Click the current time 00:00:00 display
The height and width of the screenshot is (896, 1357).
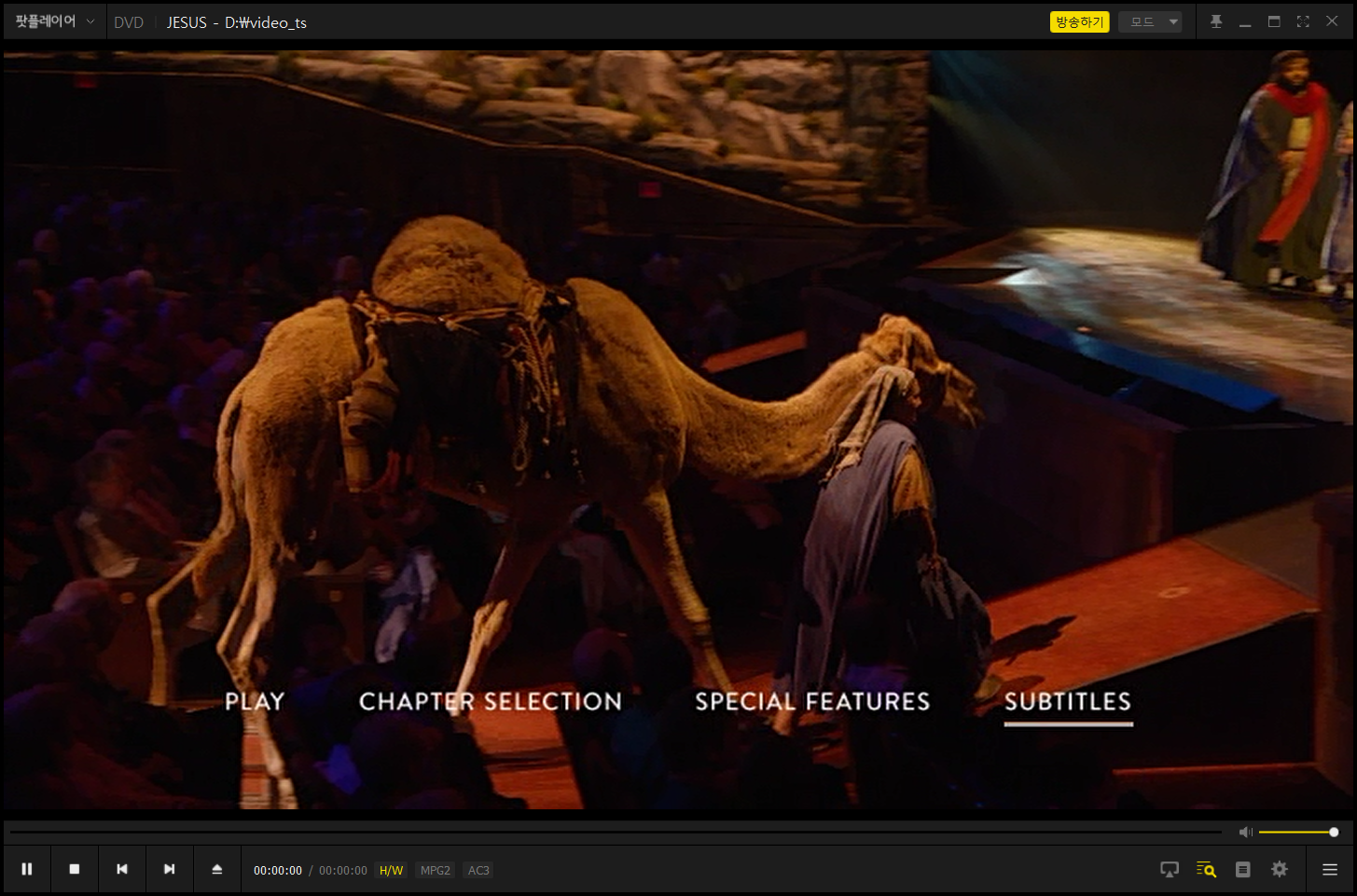(278, 871)
